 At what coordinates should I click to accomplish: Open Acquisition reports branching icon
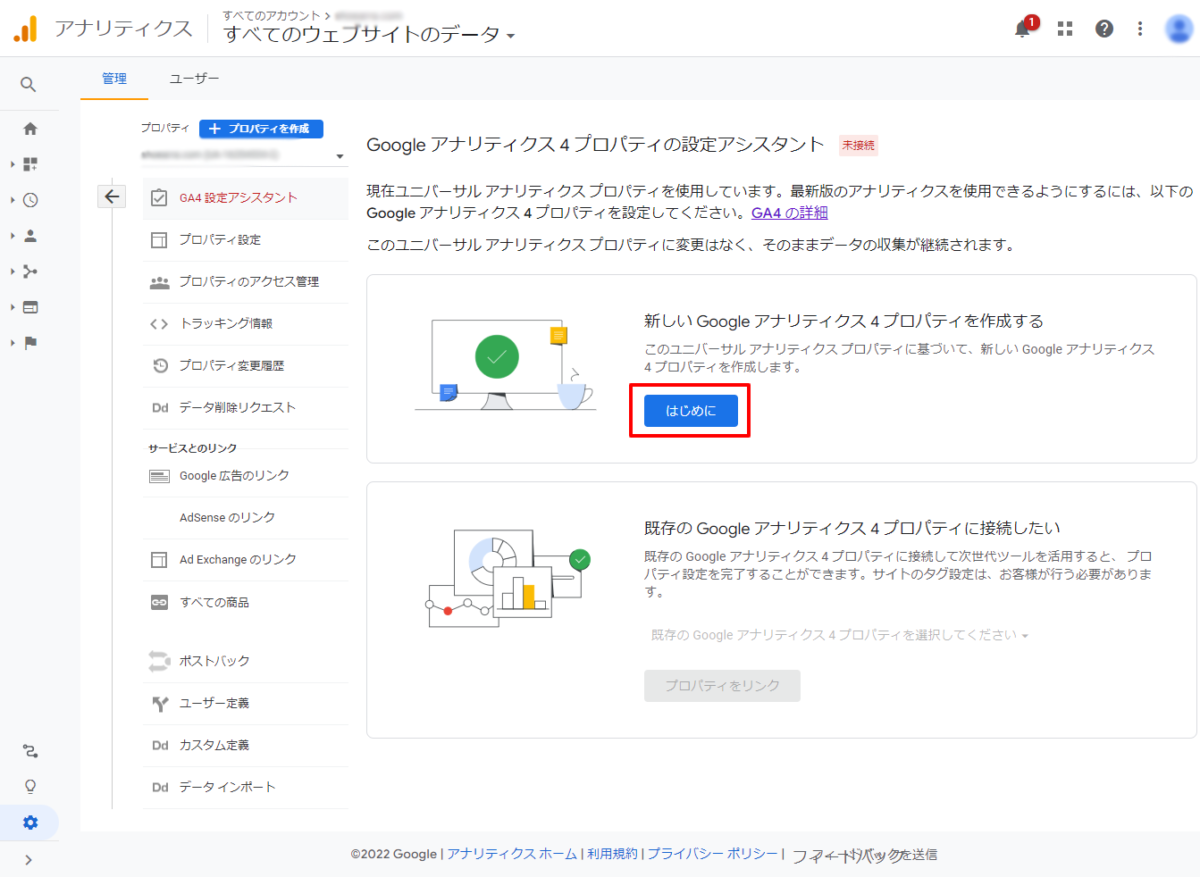click(30, 271)
